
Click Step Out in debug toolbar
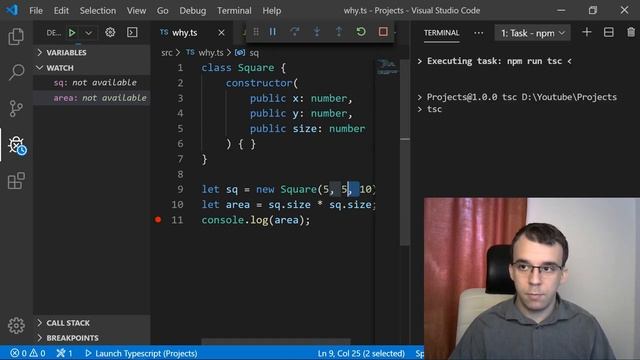[x=339, y=31]
